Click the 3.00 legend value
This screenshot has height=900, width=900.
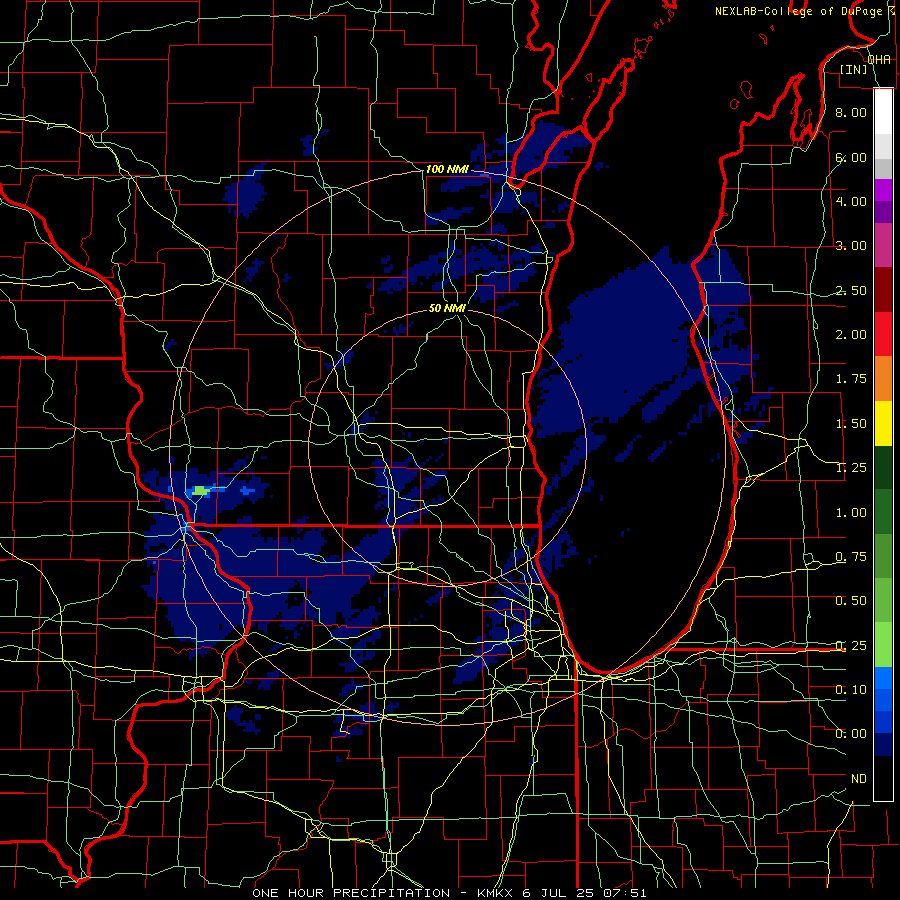click(851, 246)
